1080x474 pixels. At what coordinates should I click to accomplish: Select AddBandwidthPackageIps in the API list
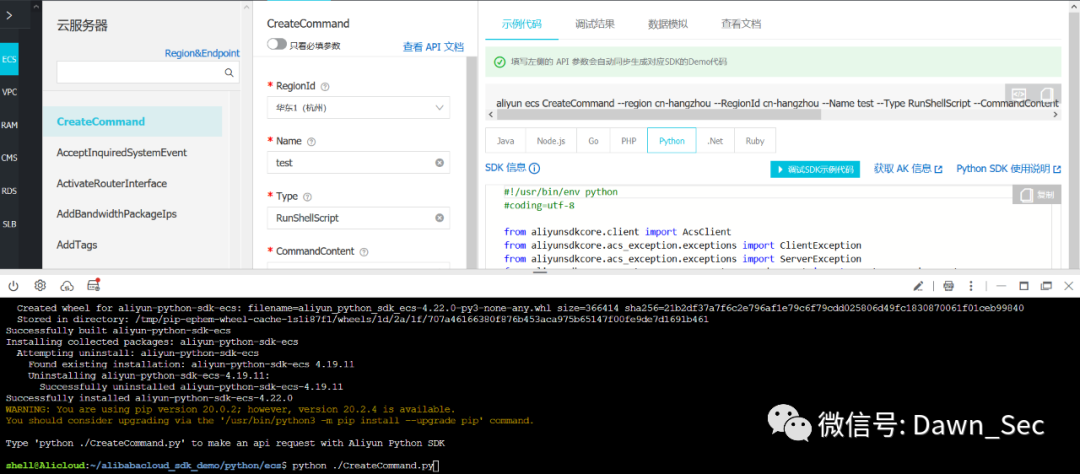tap(116, 214)
